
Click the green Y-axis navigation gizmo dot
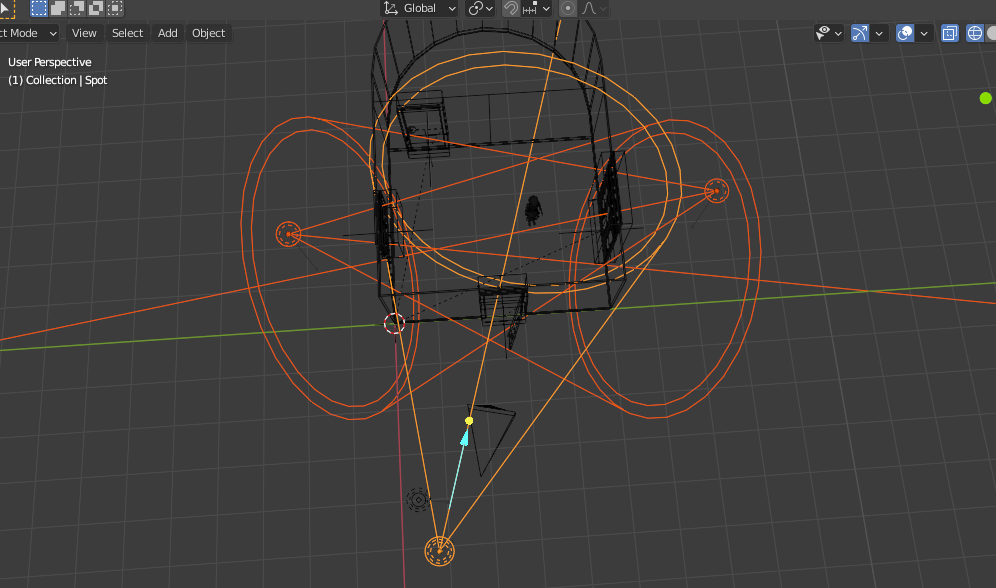tap(985, 98)
